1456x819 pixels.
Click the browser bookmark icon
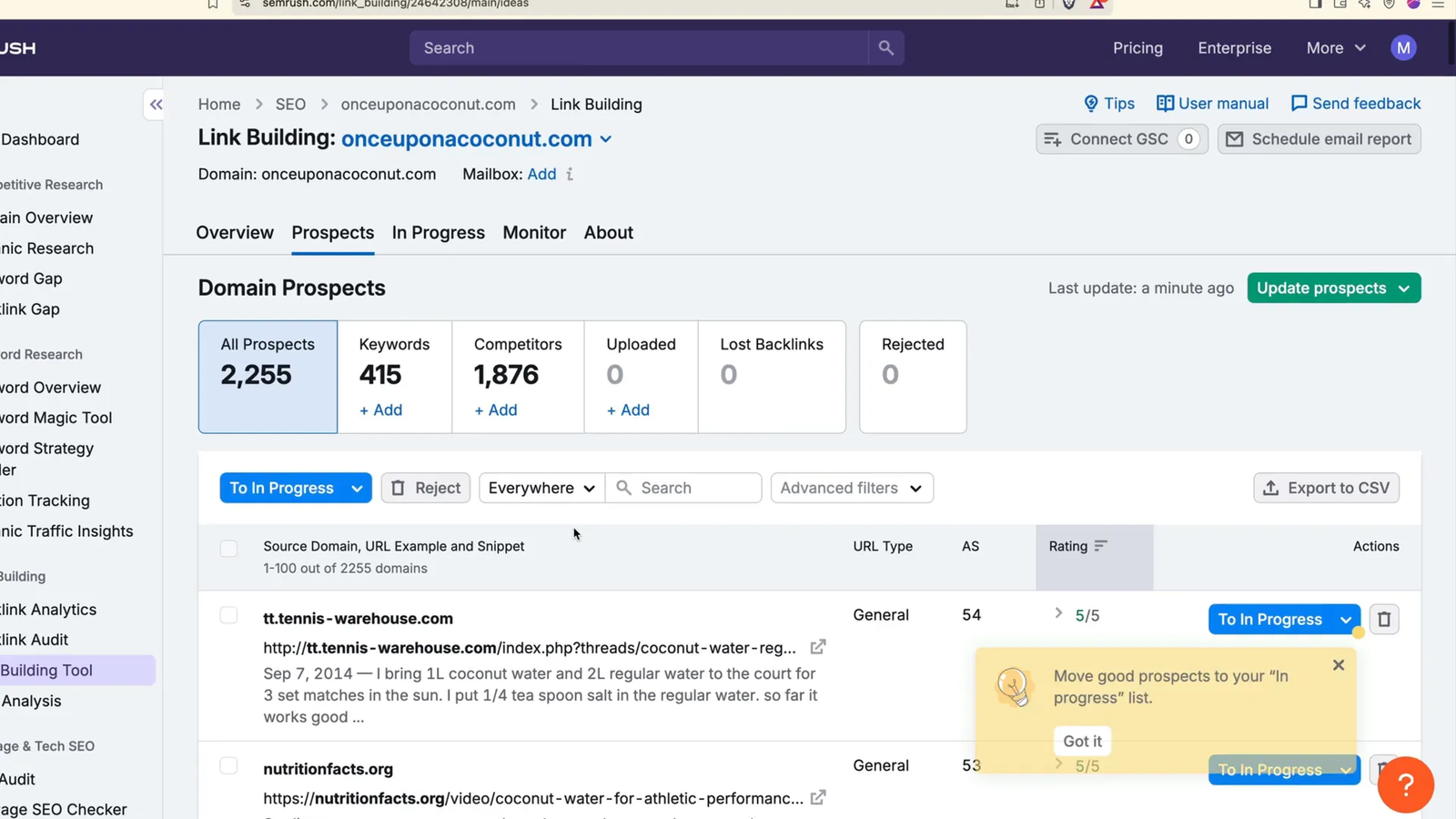212,5
